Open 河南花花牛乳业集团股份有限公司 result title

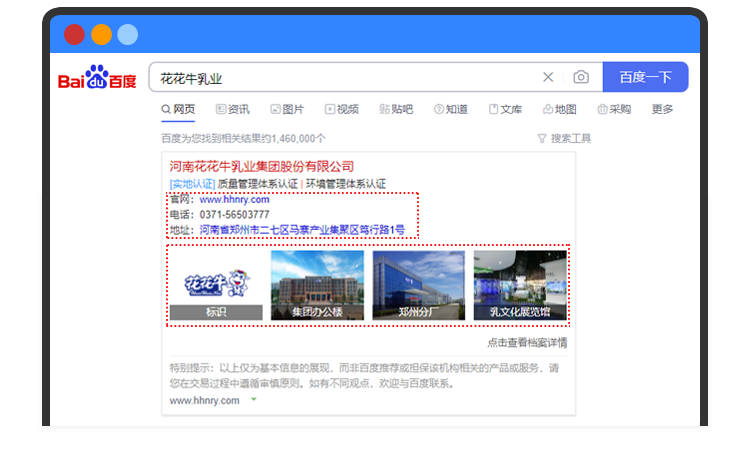262,166
